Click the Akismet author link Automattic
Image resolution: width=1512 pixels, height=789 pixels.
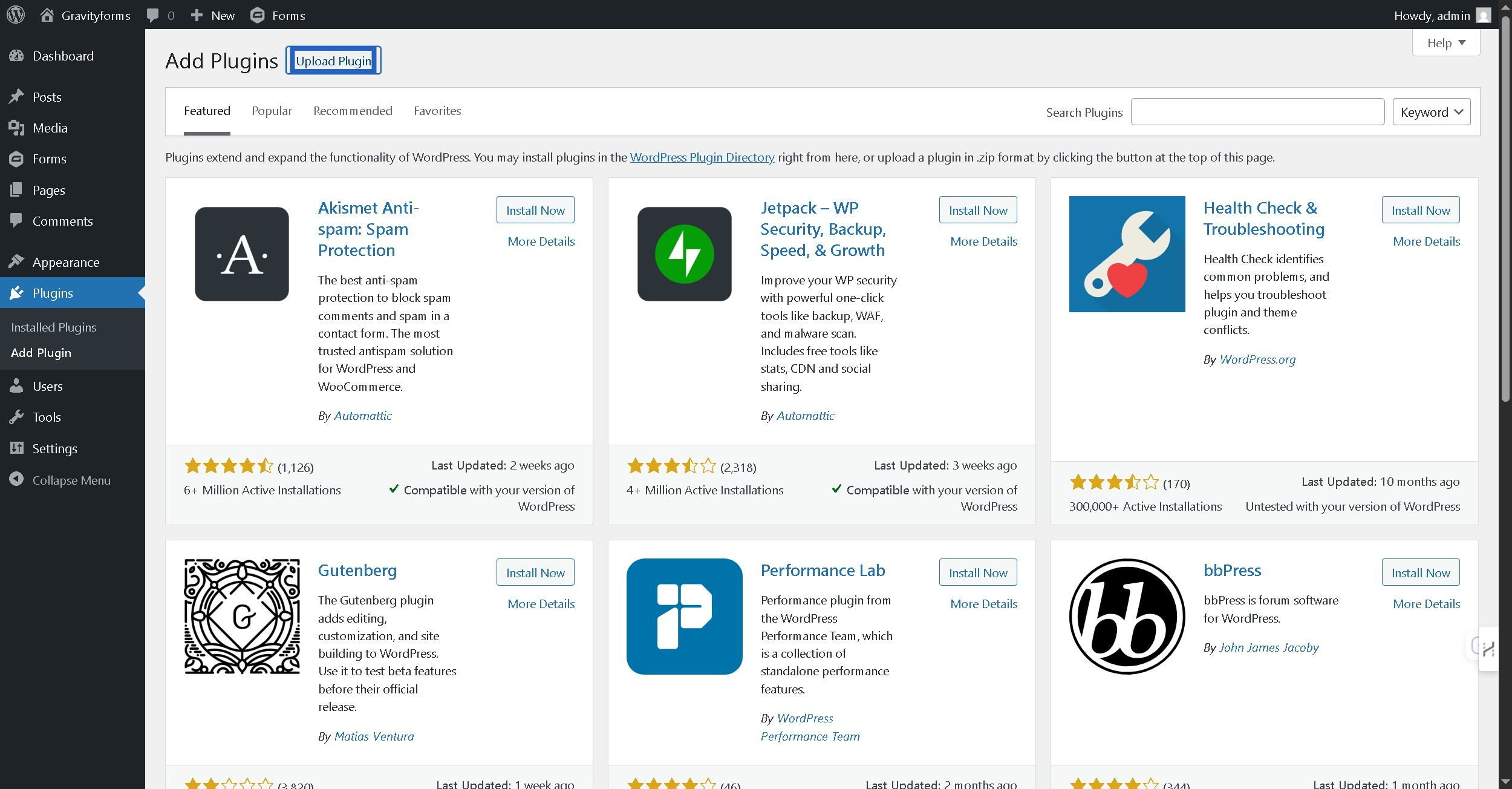click(x=363, y=416)
